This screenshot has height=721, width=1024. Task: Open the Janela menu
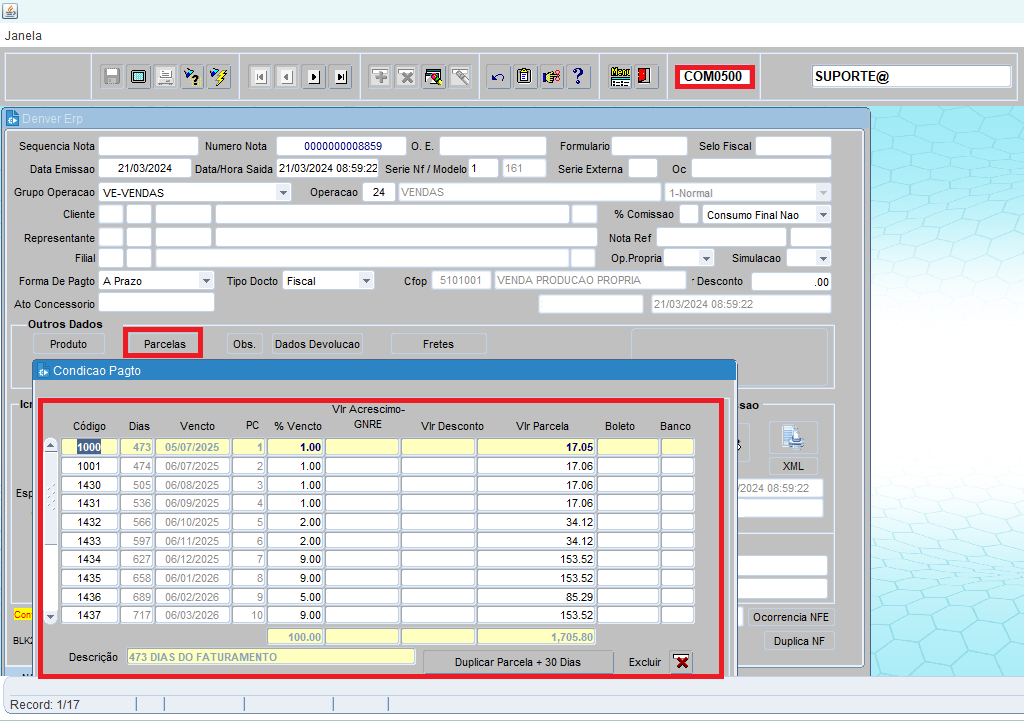tap(23, 35)
